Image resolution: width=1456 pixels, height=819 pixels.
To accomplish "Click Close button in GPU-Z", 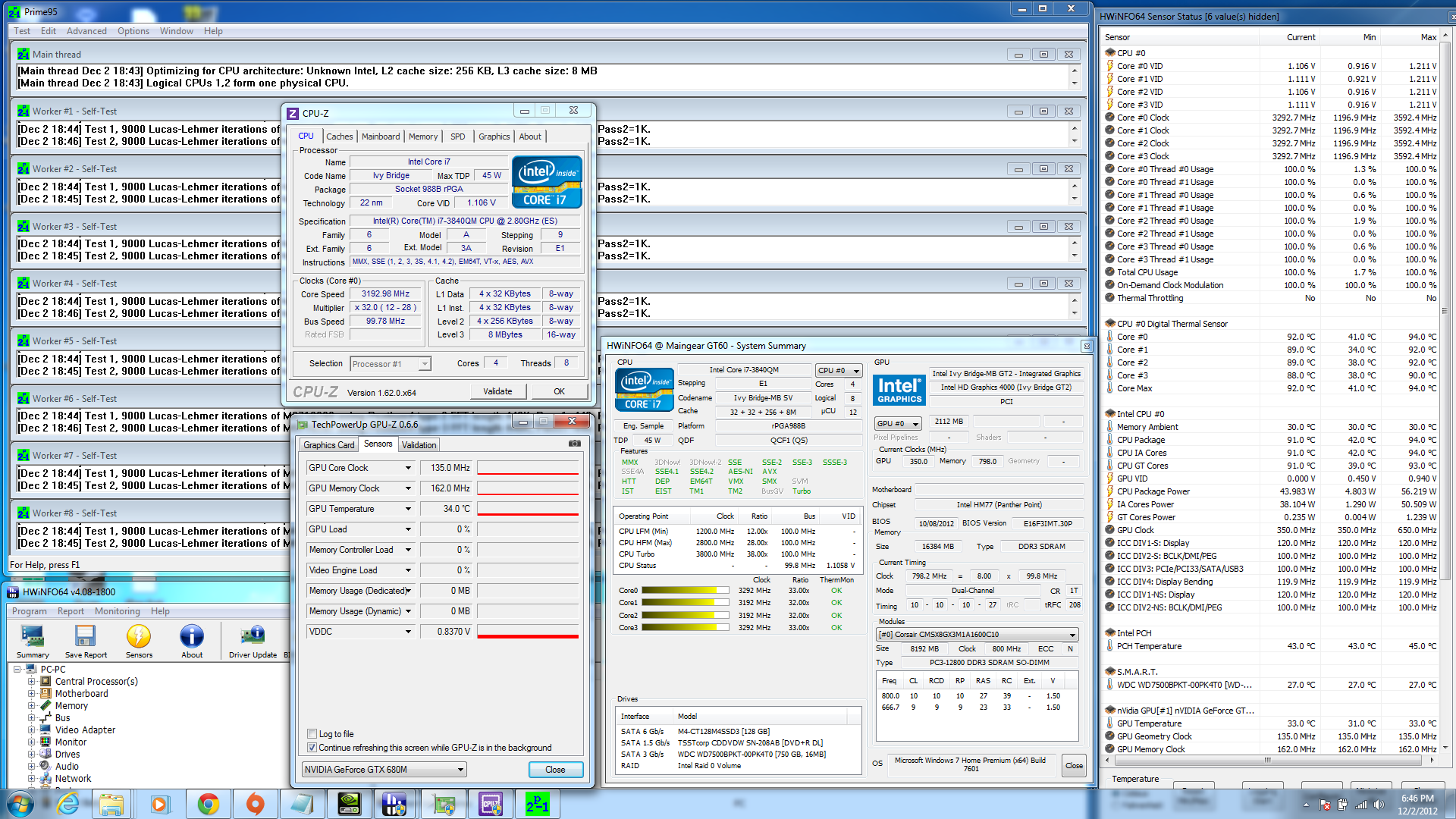I will [555, 770].
